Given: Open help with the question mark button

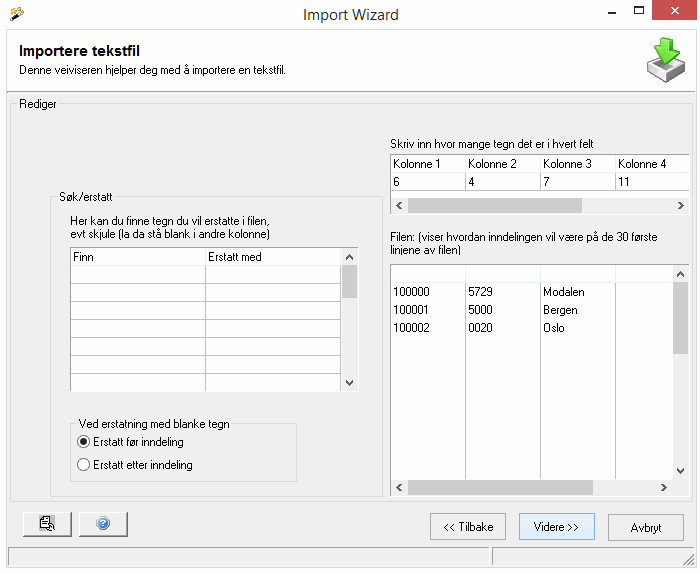Looking at the screenshot, I should [x=103, y=523].
